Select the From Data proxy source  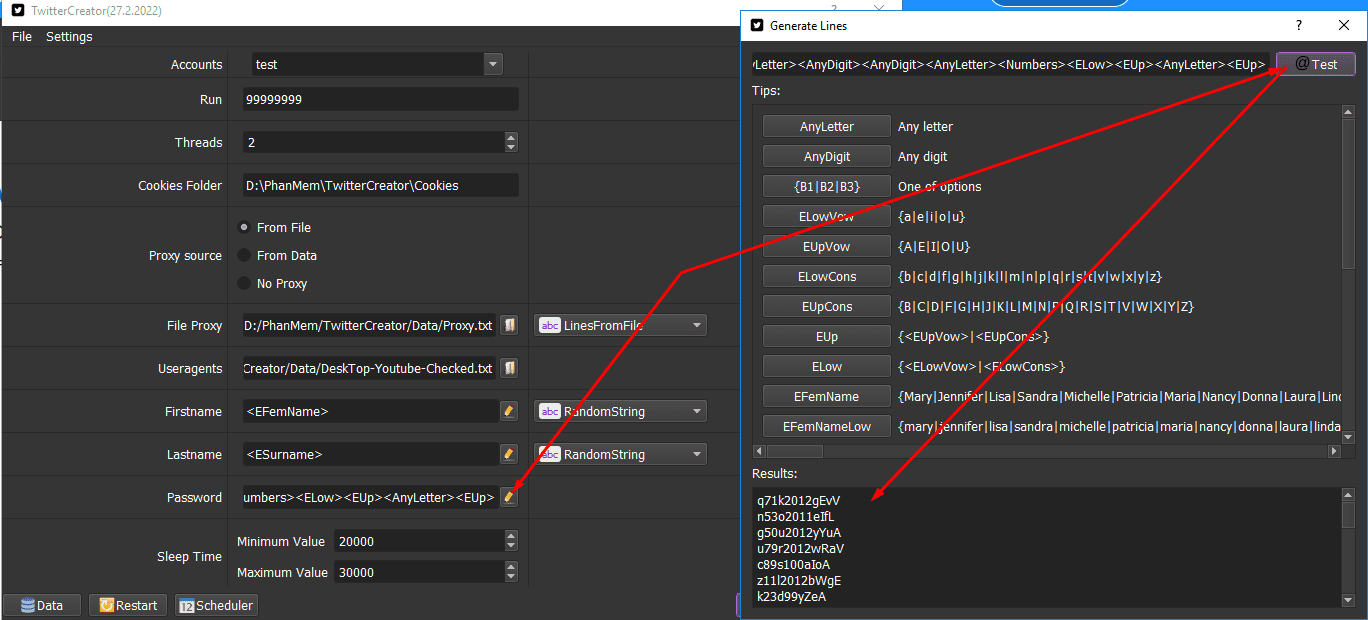coord(244,255)
